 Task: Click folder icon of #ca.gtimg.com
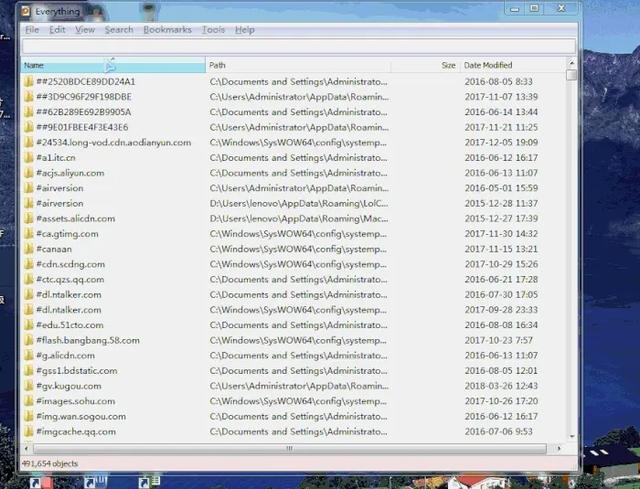pyautogui.click(x=28, y=234)
